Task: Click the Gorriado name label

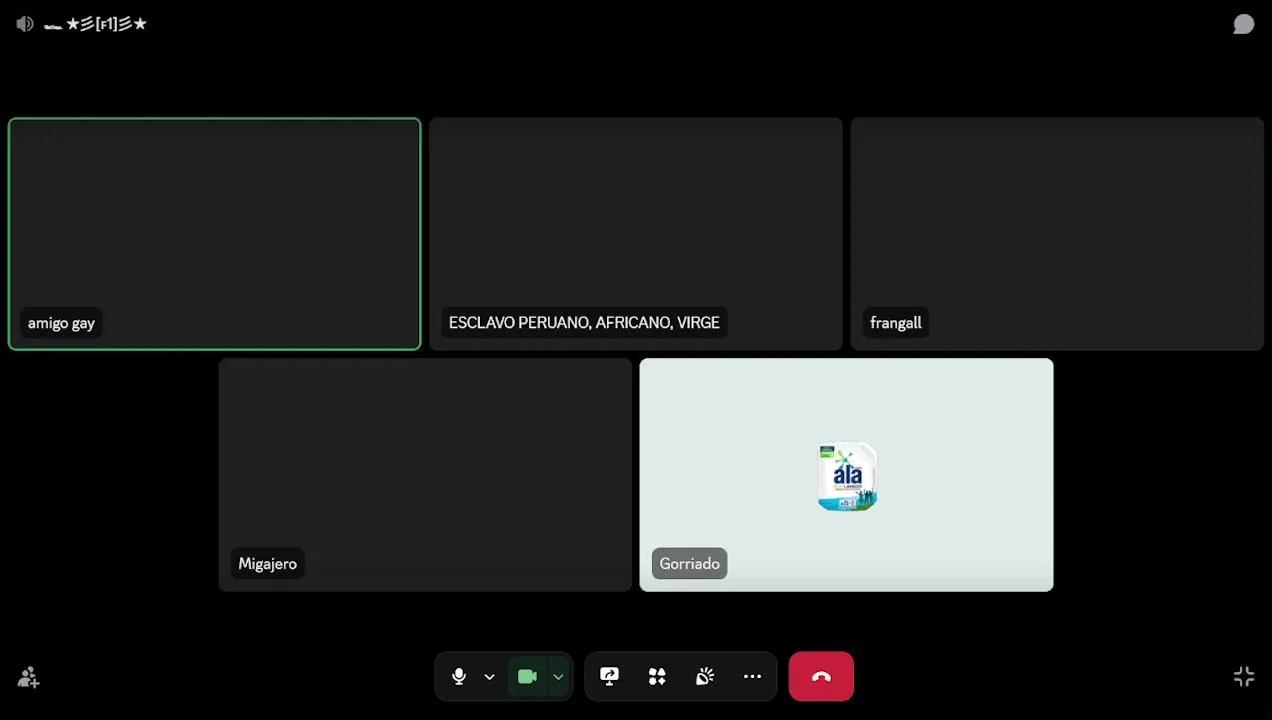Action: click(689, 564)
